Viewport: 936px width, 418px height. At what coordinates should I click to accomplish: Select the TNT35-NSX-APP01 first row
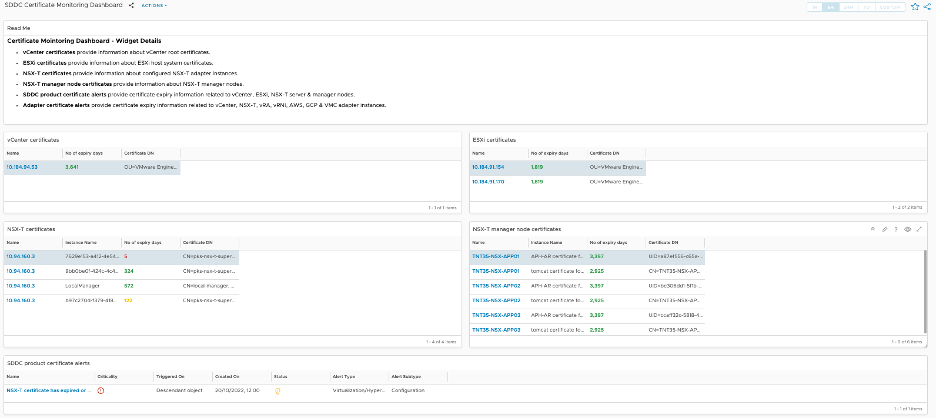(496, 256)
